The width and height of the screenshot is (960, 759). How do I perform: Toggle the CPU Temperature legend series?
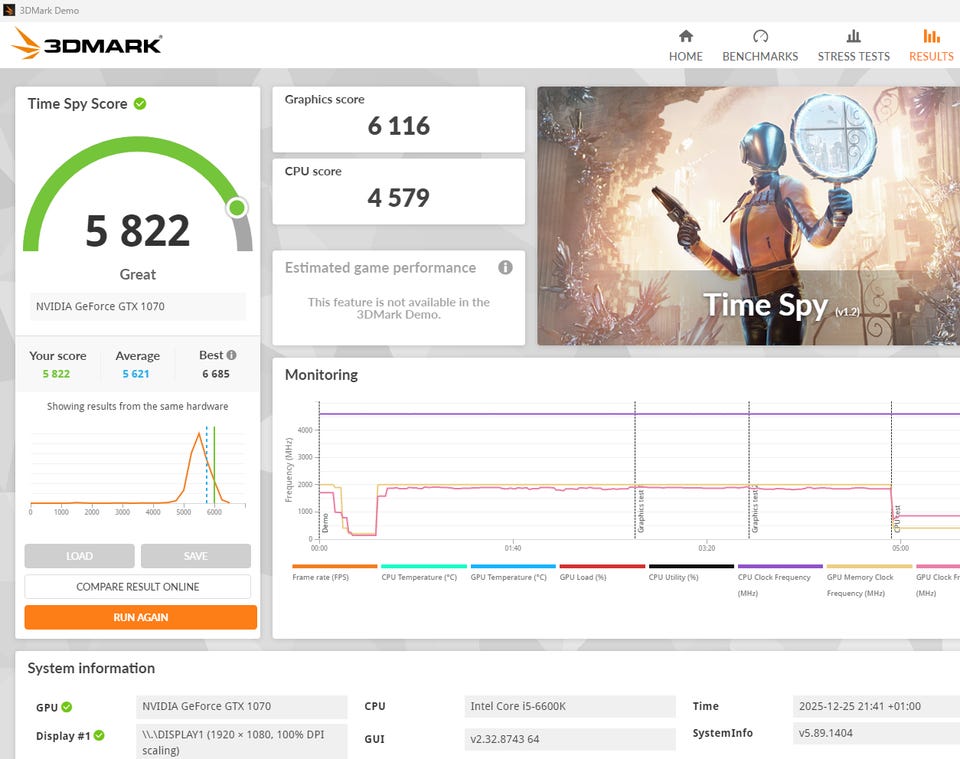pos(424,573)
